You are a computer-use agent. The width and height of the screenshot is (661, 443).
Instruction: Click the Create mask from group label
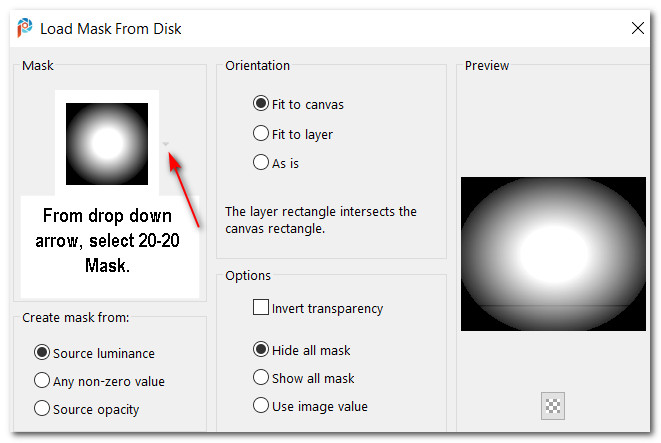pos(76,317)
